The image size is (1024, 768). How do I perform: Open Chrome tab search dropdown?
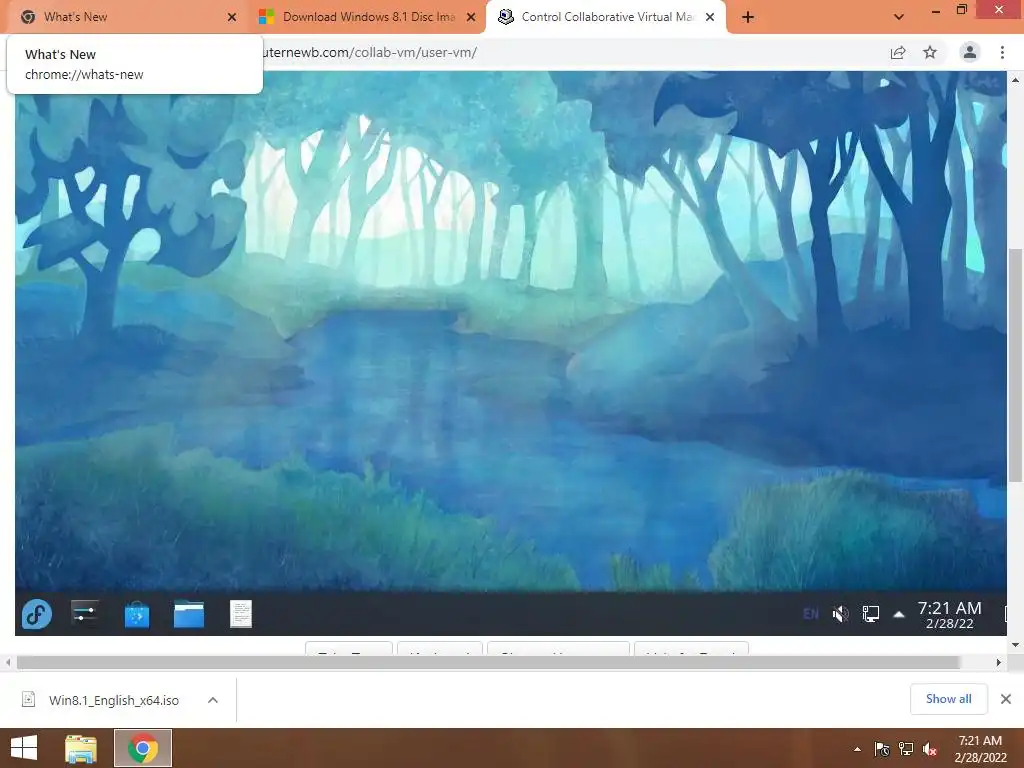point(899,17)
